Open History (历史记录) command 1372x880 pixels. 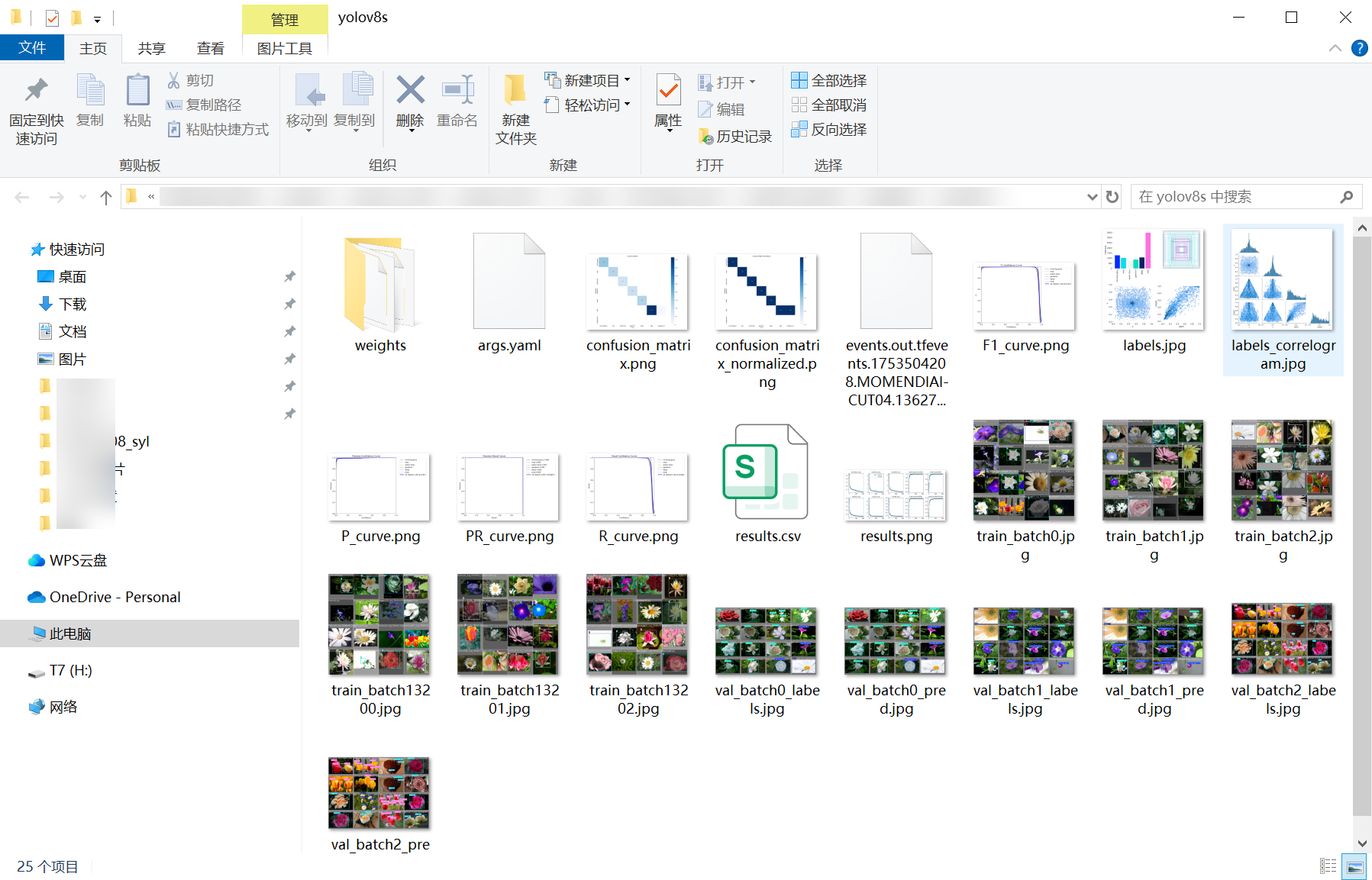pos(735,136)
